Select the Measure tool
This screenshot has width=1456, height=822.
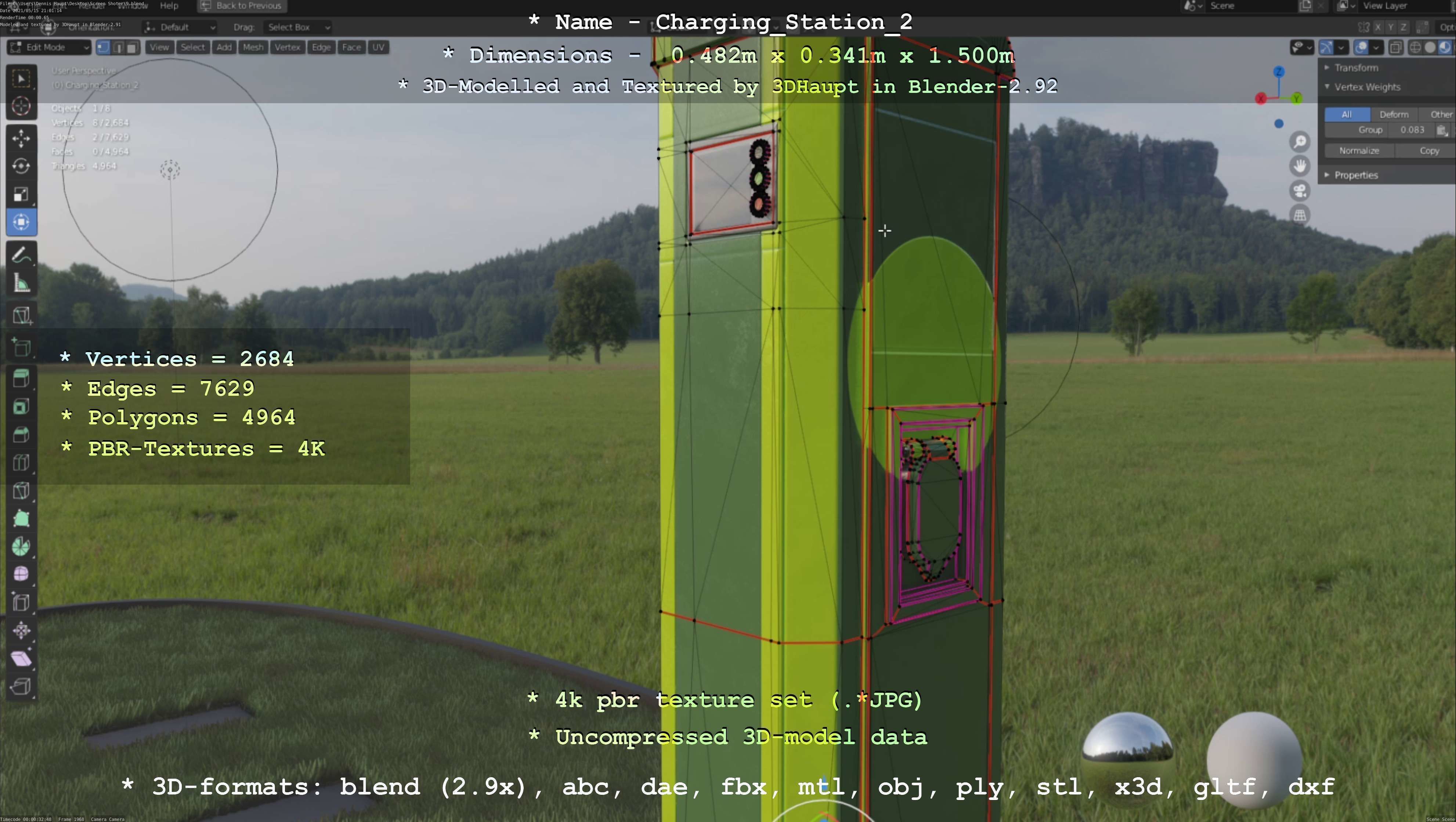click(x=21, y=283)
